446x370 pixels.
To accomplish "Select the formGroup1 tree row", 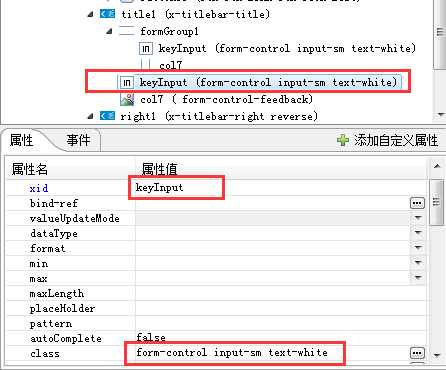I will 169,32.
